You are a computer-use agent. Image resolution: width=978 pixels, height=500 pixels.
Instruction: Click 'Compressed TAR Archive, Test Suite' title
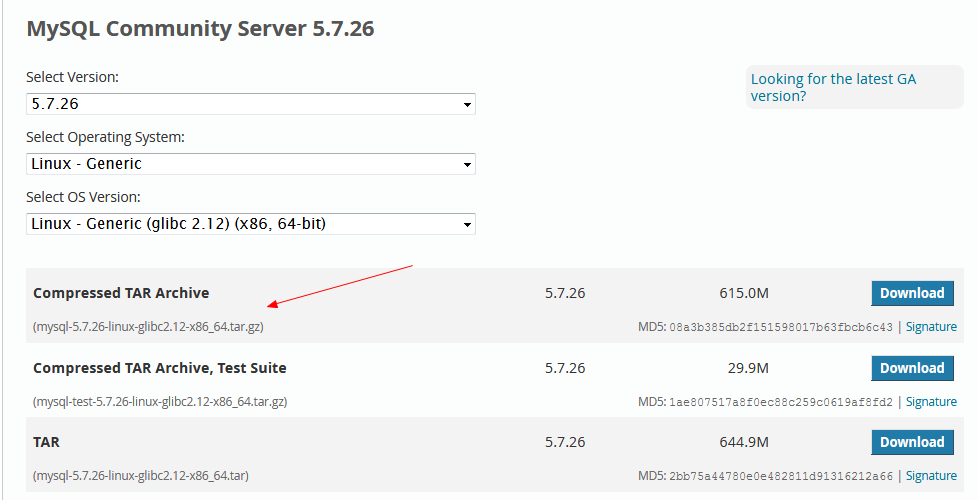click(160, 368)
